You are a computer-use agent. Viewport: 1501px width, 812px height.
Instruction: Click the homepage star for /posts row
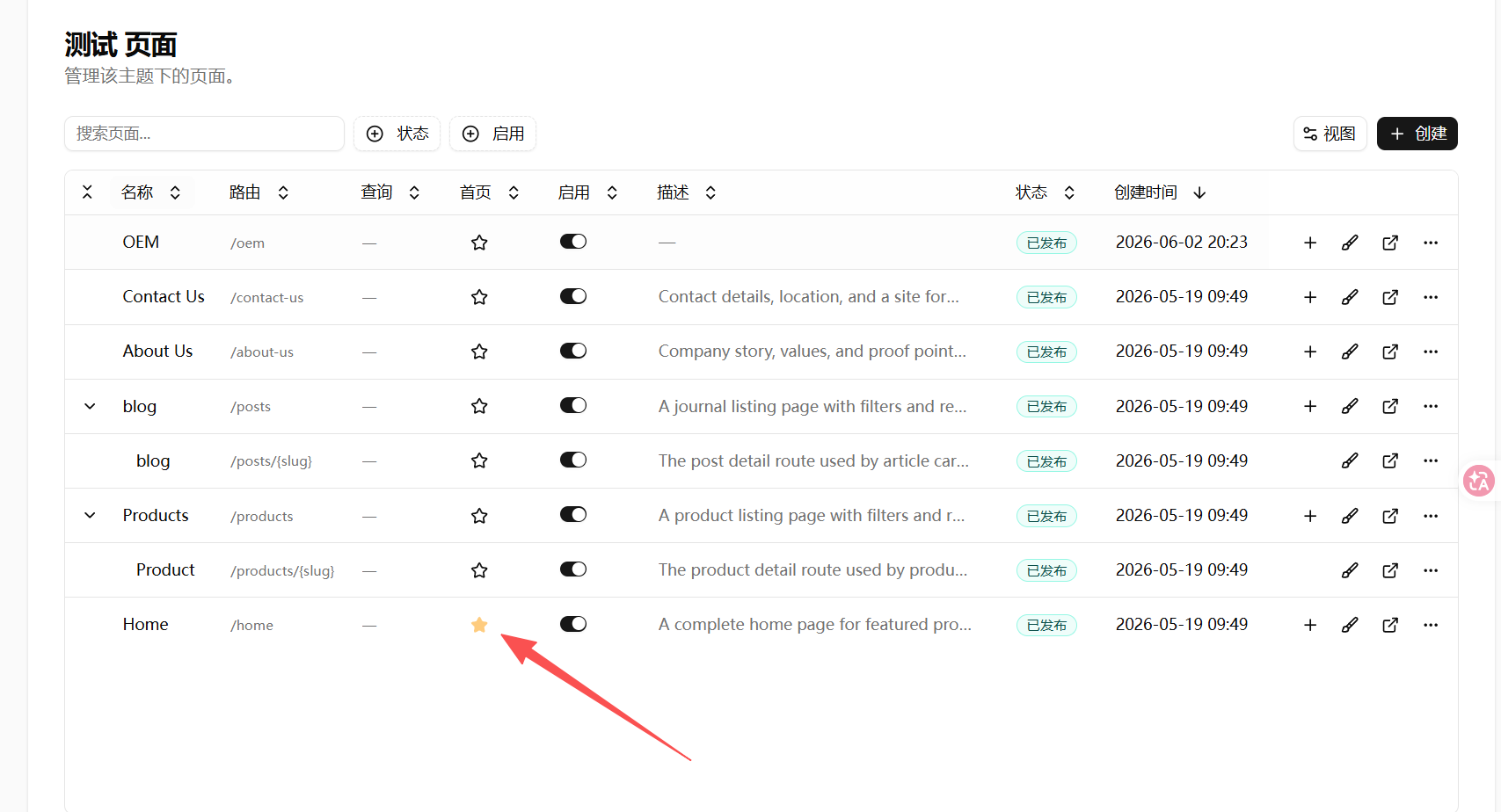[x=479, y=406]
